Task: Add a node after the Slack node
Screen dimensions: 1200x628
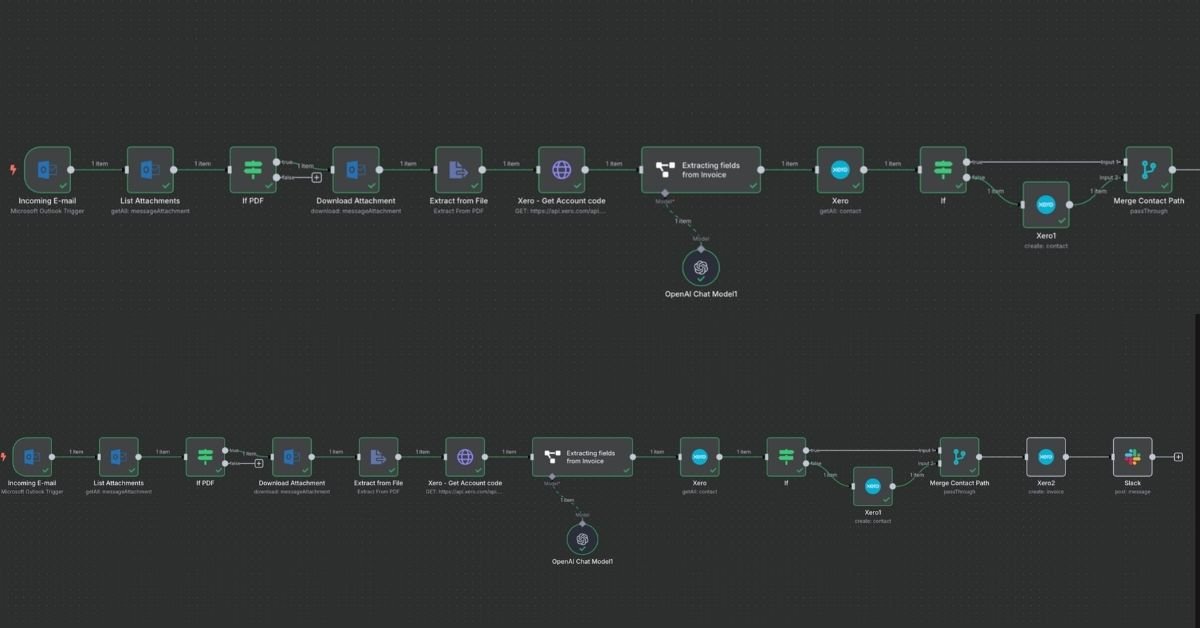Action: [1178, 457]
